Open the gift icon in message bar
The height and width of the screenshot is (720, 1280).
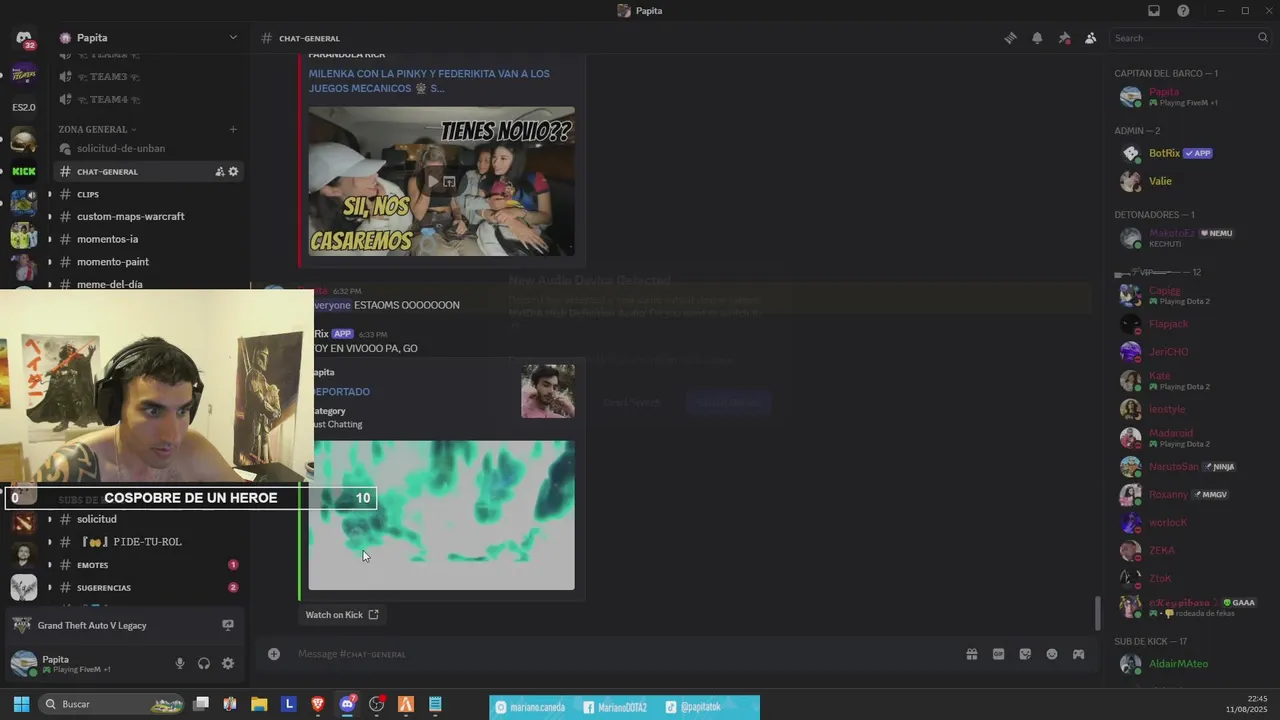point(971,654)
